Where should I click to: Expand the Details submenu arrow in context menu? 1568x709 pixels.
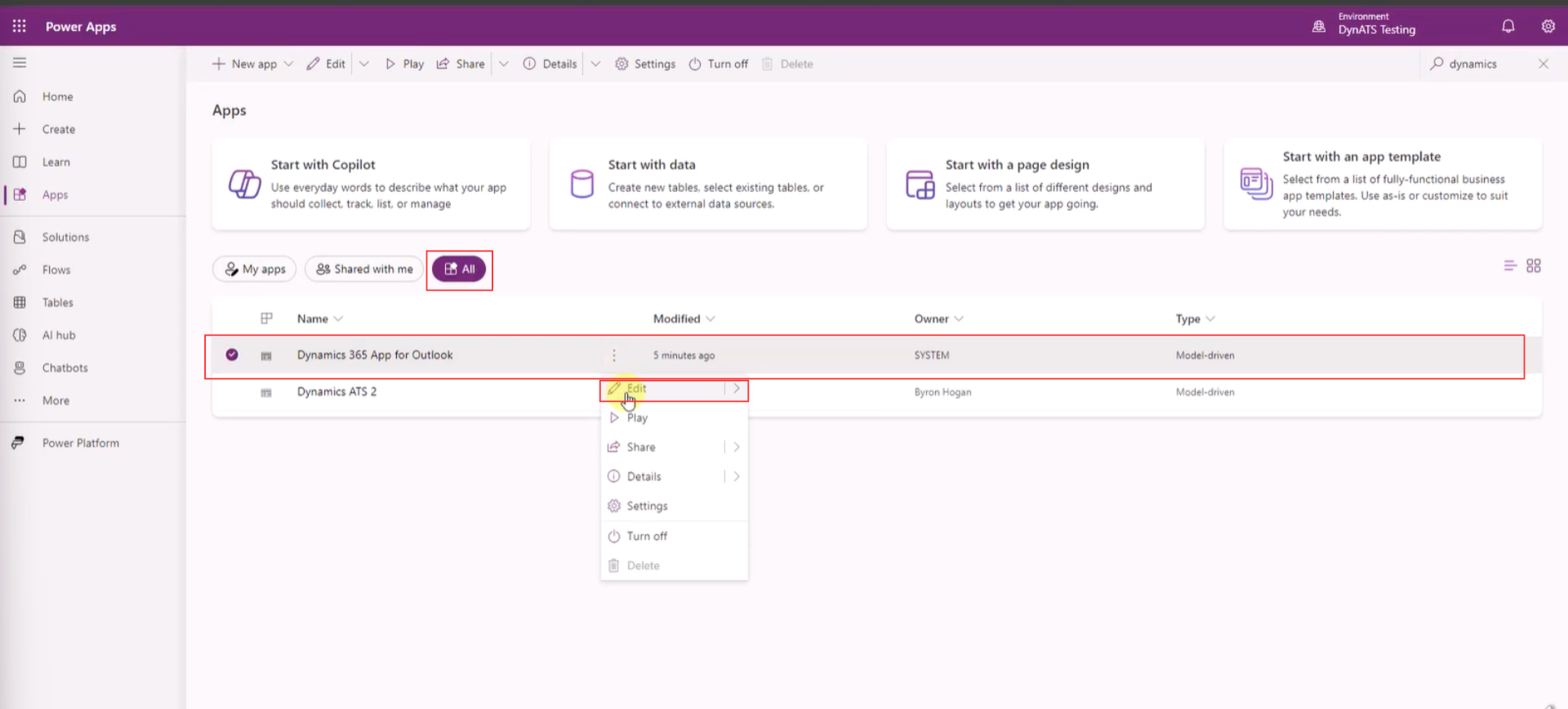pyautogui.click(x=737, y=476)
